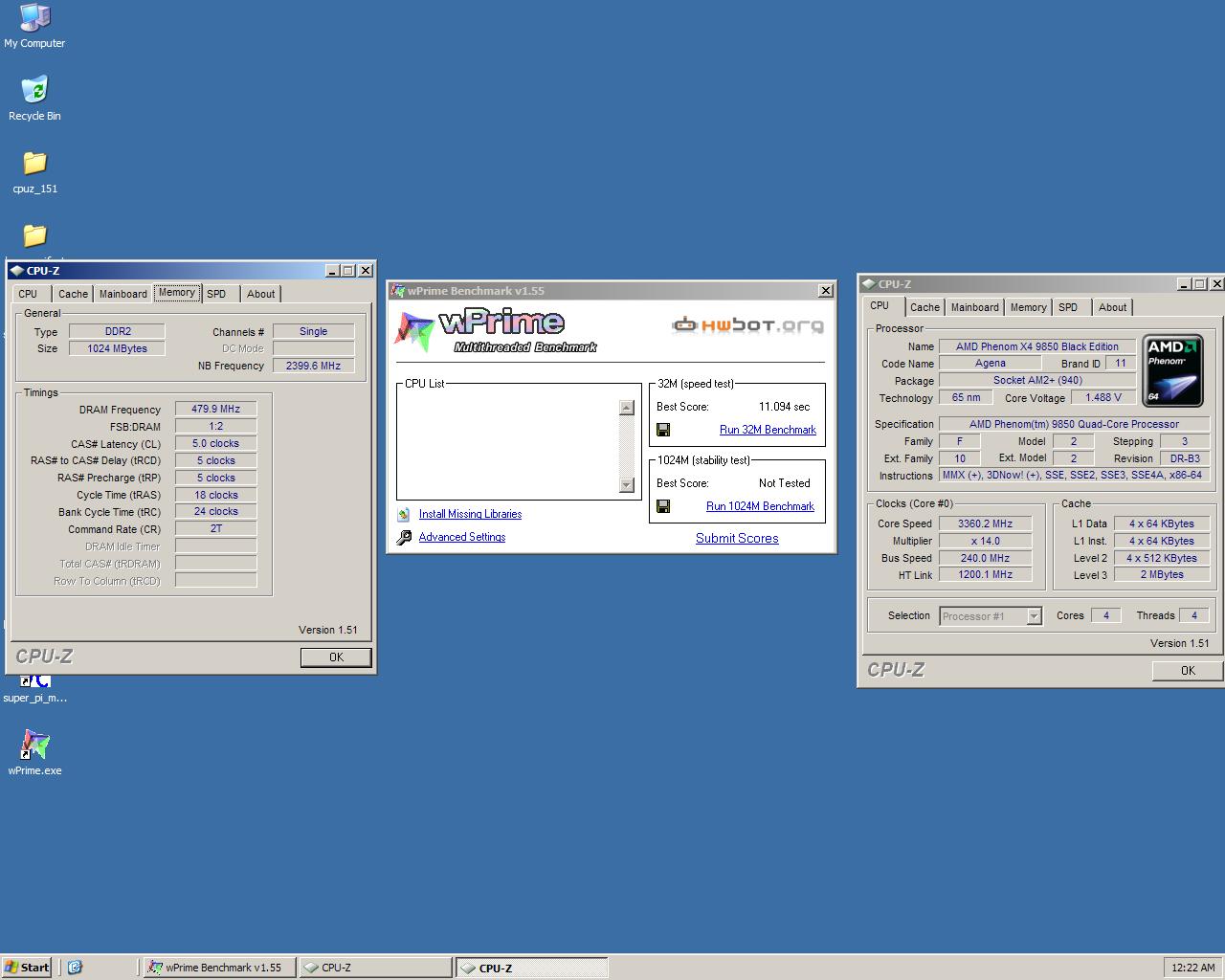Click Level 3 cache 2 MBytes value
Screen dimensions: 1225x980
tap(1162, 574)
